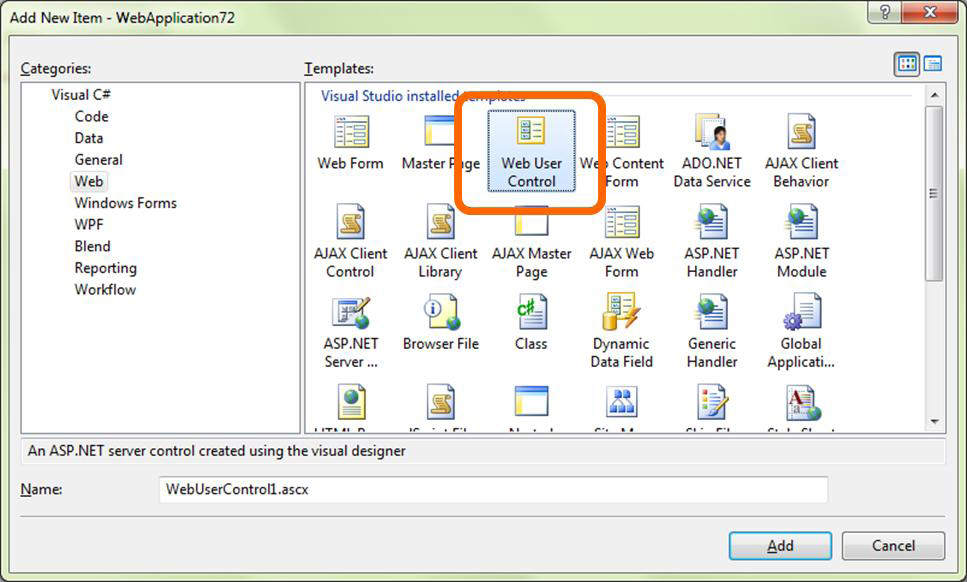Choose the ASP.NET Server control template
The height and width of the screenshot is (582, 967).
pyautogui.click(x=350, y=332)
